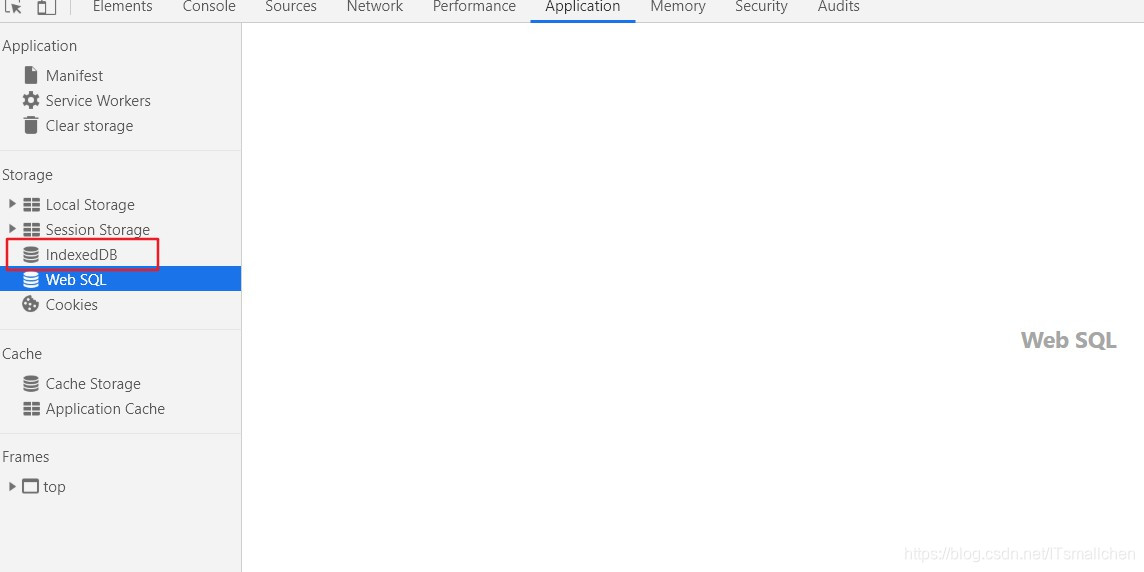Click the Storage section heading
The width and height of the screenshot is (1144, 572).
pos(28,174)
